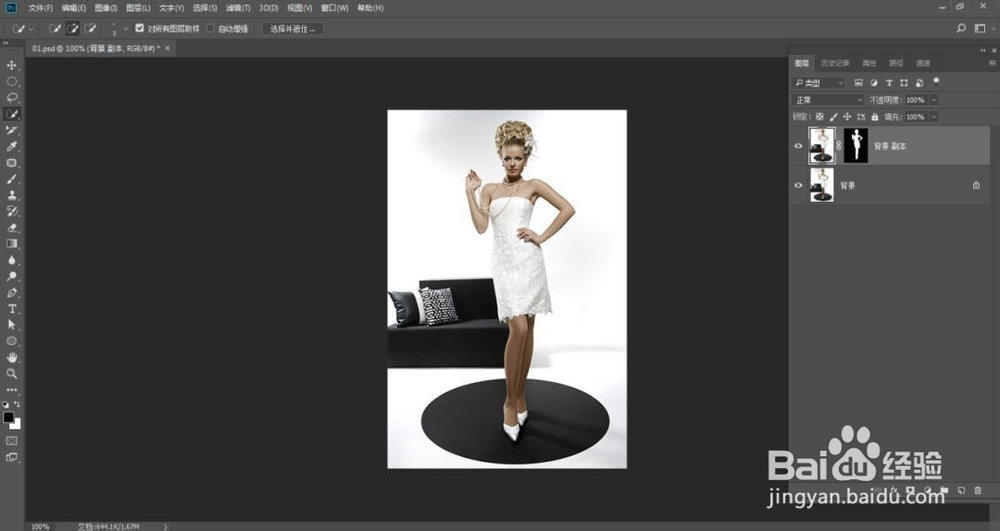
Task: Filter layers by adjustment layer icon
Action: point(874,83)
